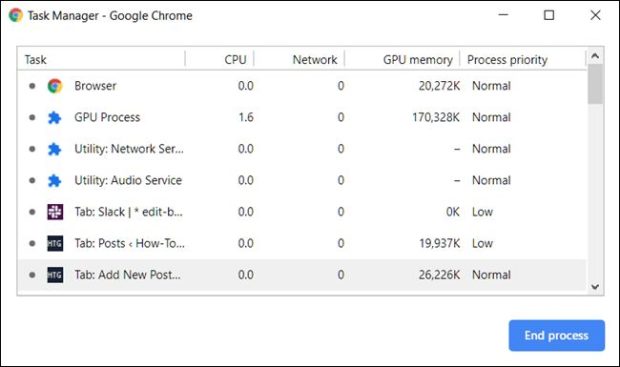Maximize the Task Manager window
This screenshot has width=620, height=367.
coord(549,15)
